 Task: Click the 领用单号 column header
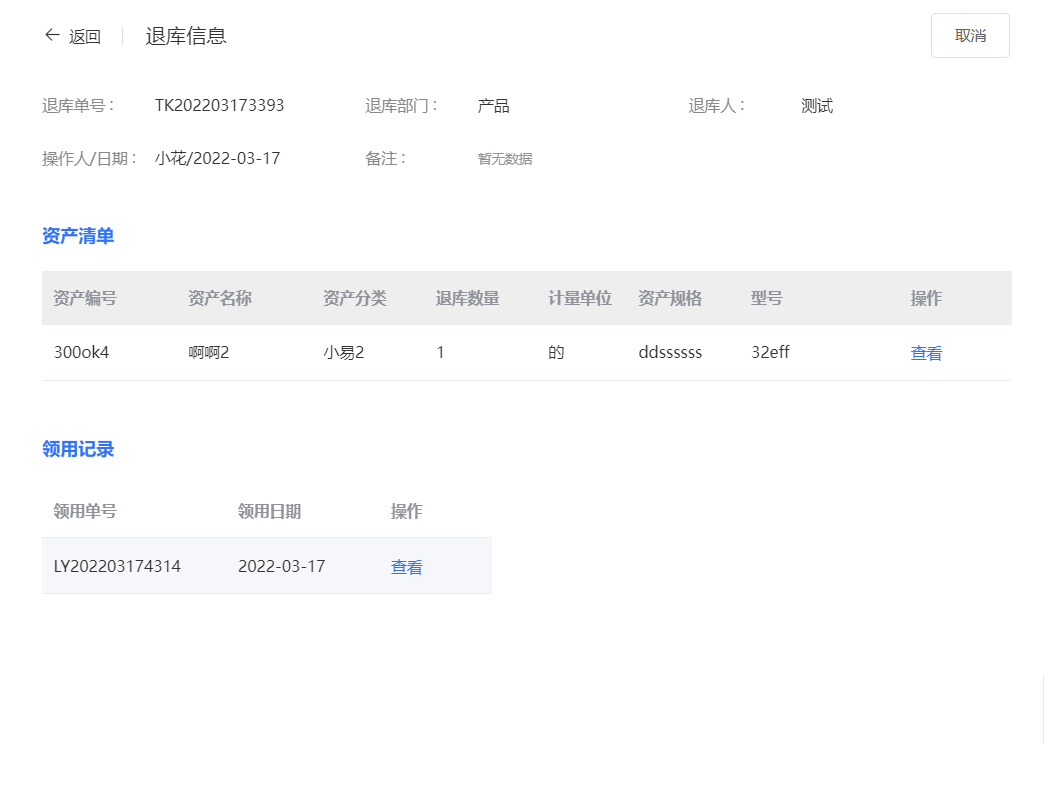pyautogui.click(x=85, y=511)
